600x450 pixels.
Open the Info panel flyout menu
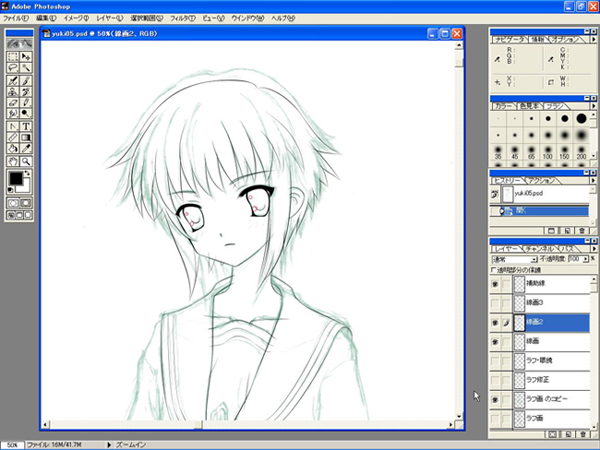593,39
